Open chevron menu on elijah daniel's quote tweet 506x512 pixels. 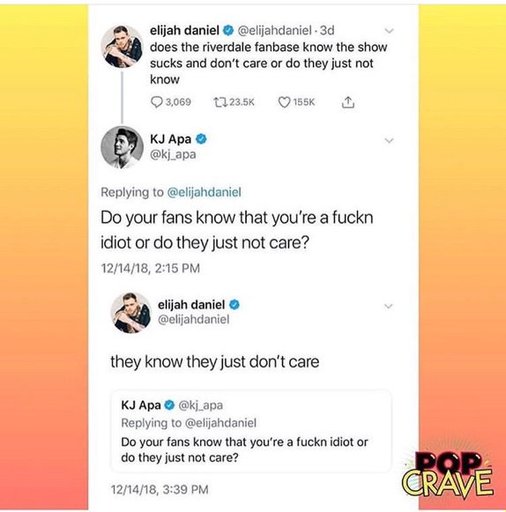pyautogui.click(x=388, y=306)
